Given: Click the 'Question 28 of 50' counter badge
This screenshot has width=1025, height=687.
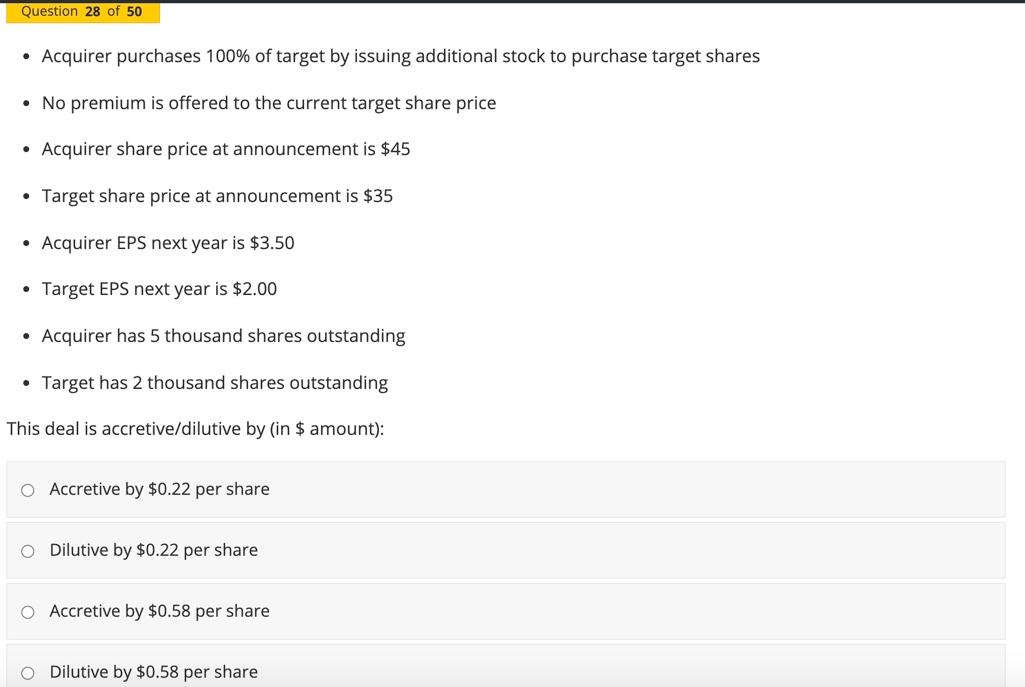Looking at the screenshot, I should tap(81, 12).
